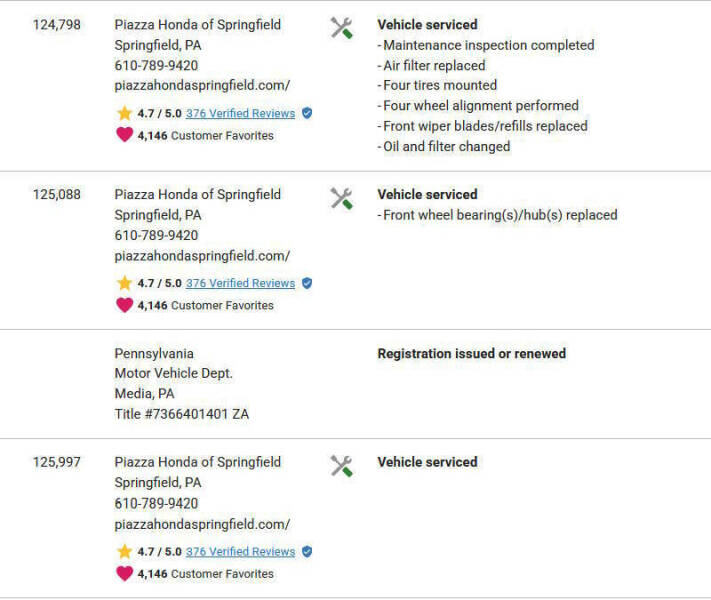The height and width of the screenshot is (600, 711).
Task: Click Title #7366401401 ZA text
Action: tap(182, 414)
